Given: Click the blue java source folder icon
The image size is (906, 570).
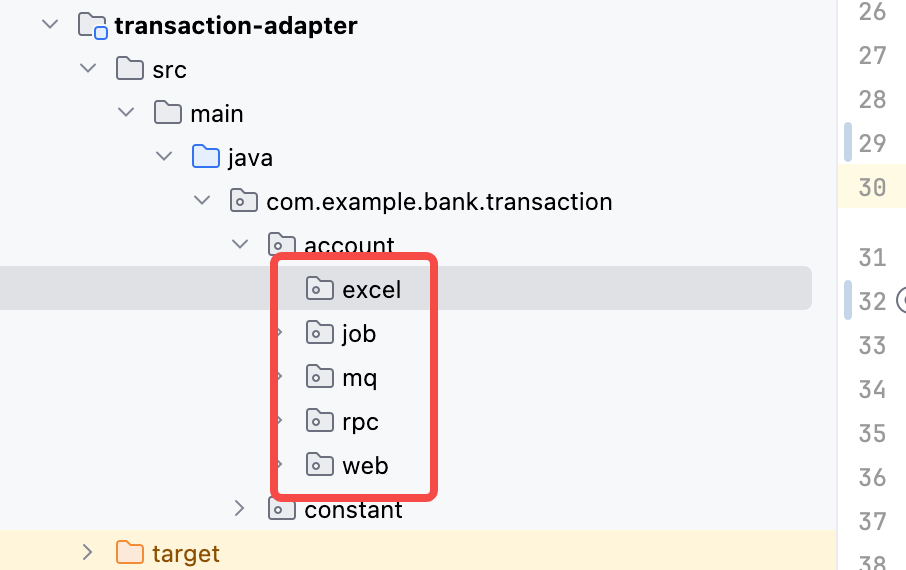Looking at the screenshot, I should pyautogui.click(x=206, y=157).
